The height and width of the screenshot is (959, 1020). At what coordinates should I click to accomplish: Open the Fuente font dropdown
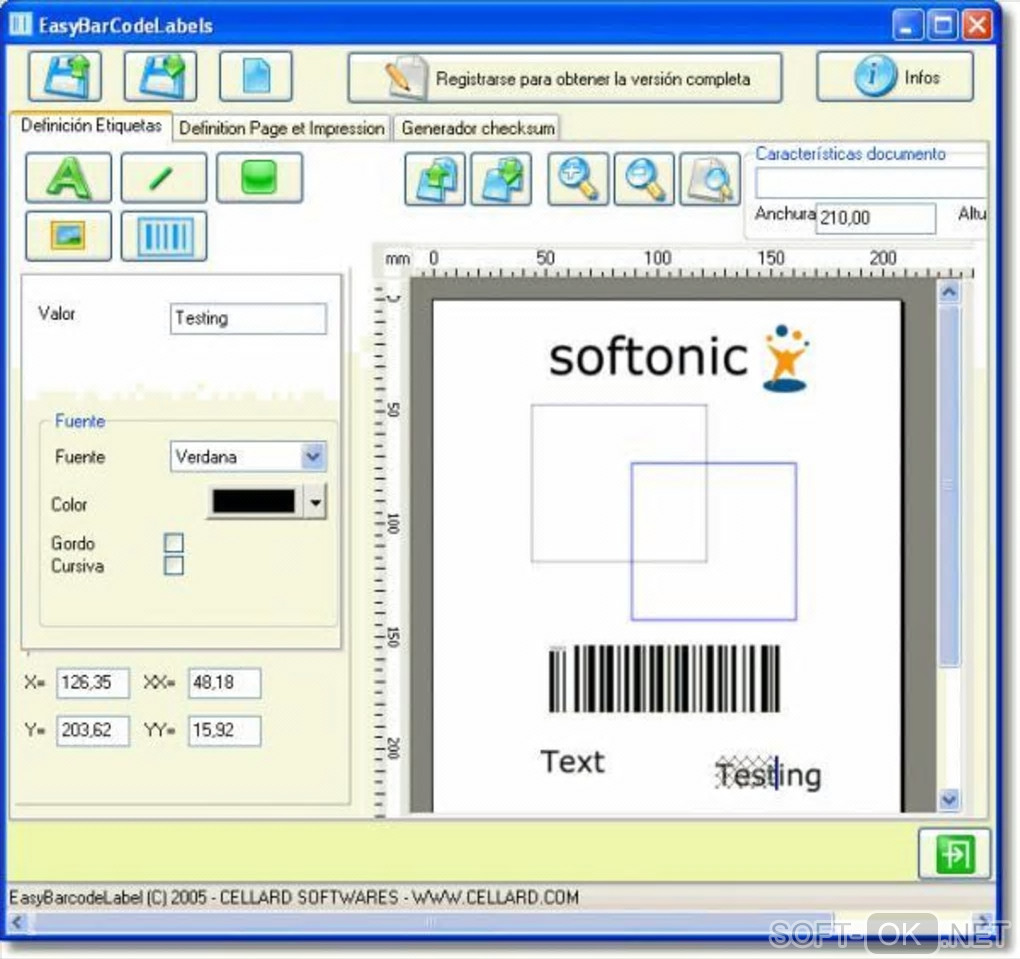(x=248, y=457)
